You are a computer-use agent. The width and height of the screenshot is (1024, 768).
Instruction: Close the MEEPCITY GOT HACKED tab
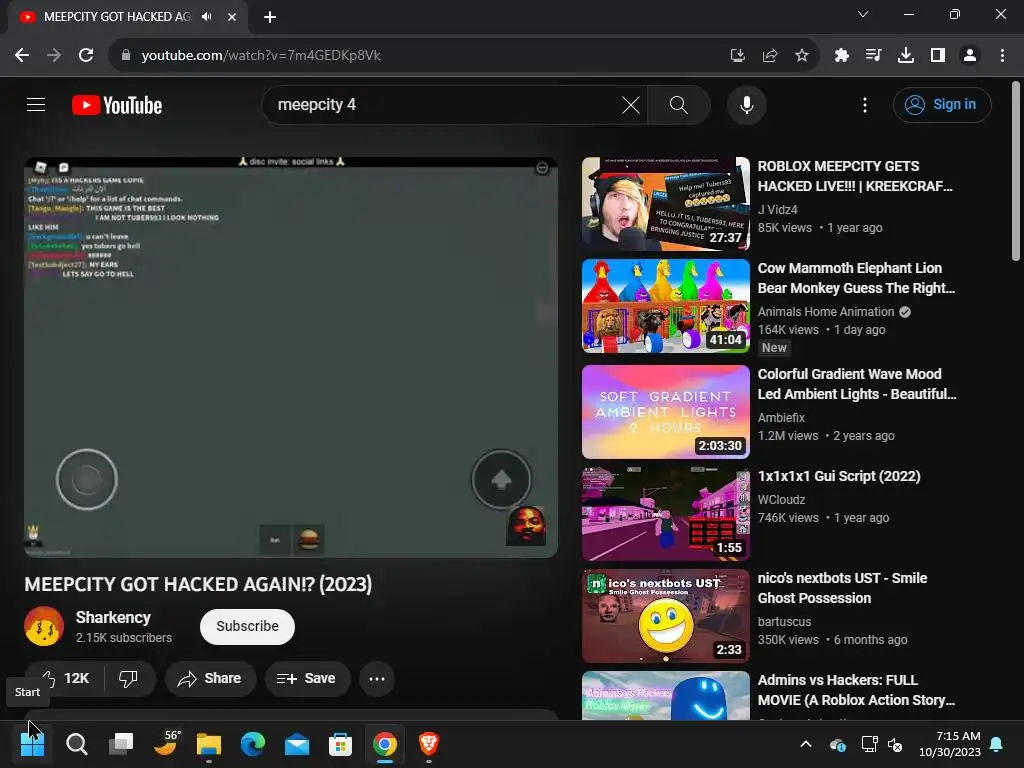(232, 17)
